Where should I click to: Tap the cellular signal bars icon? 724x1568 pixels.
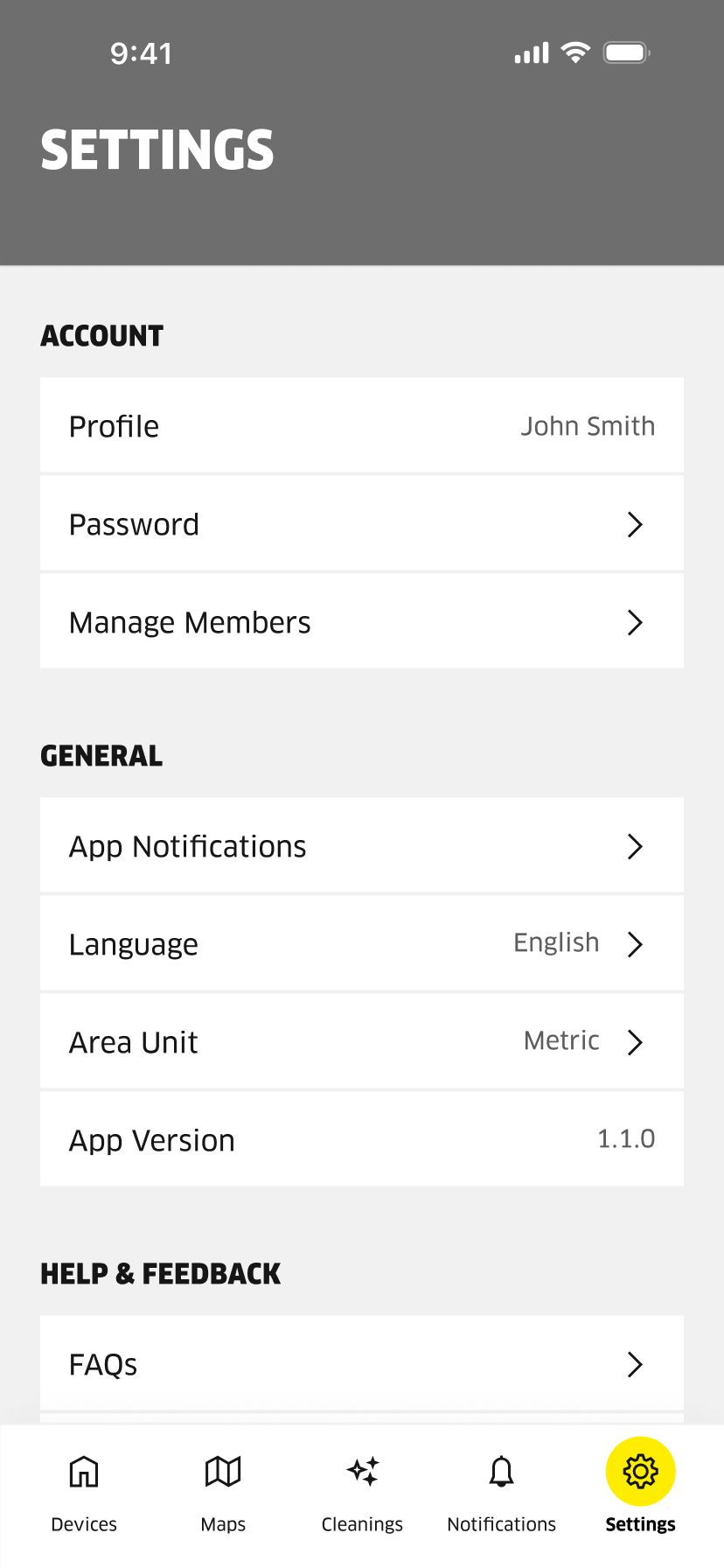(x=532, y=53)
